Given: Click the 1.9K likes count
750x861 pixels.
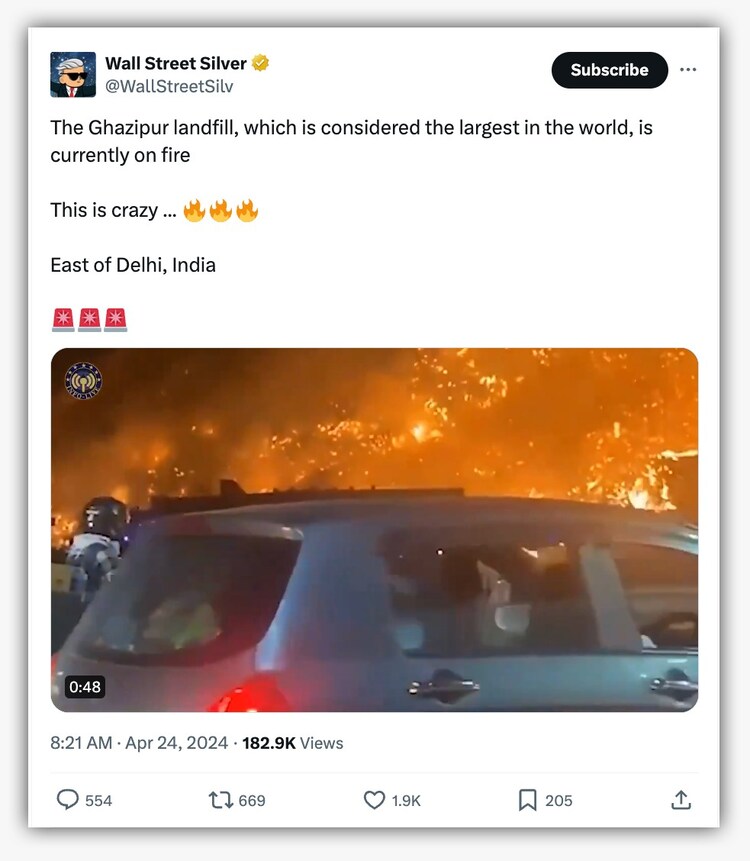Looking at the screenshot, I should coord(406,800).
